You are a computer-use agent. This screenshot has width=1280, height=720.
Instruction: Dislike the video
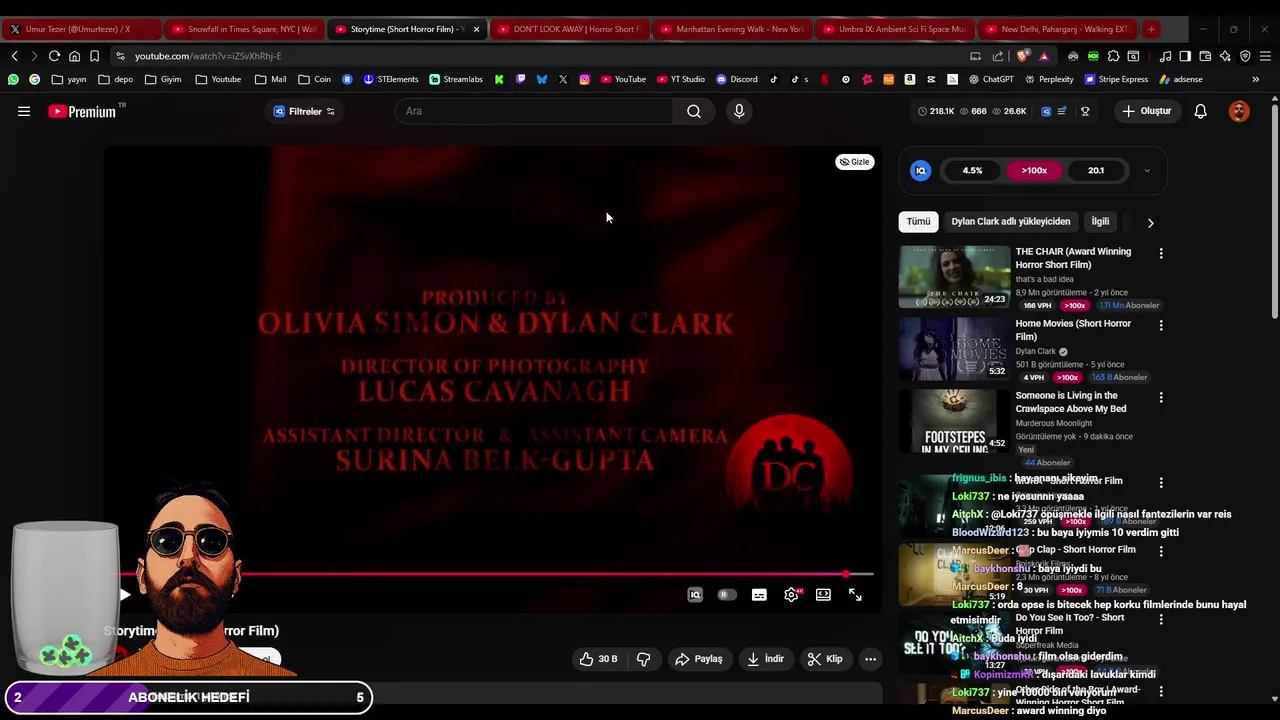click(x=644, y=659)
